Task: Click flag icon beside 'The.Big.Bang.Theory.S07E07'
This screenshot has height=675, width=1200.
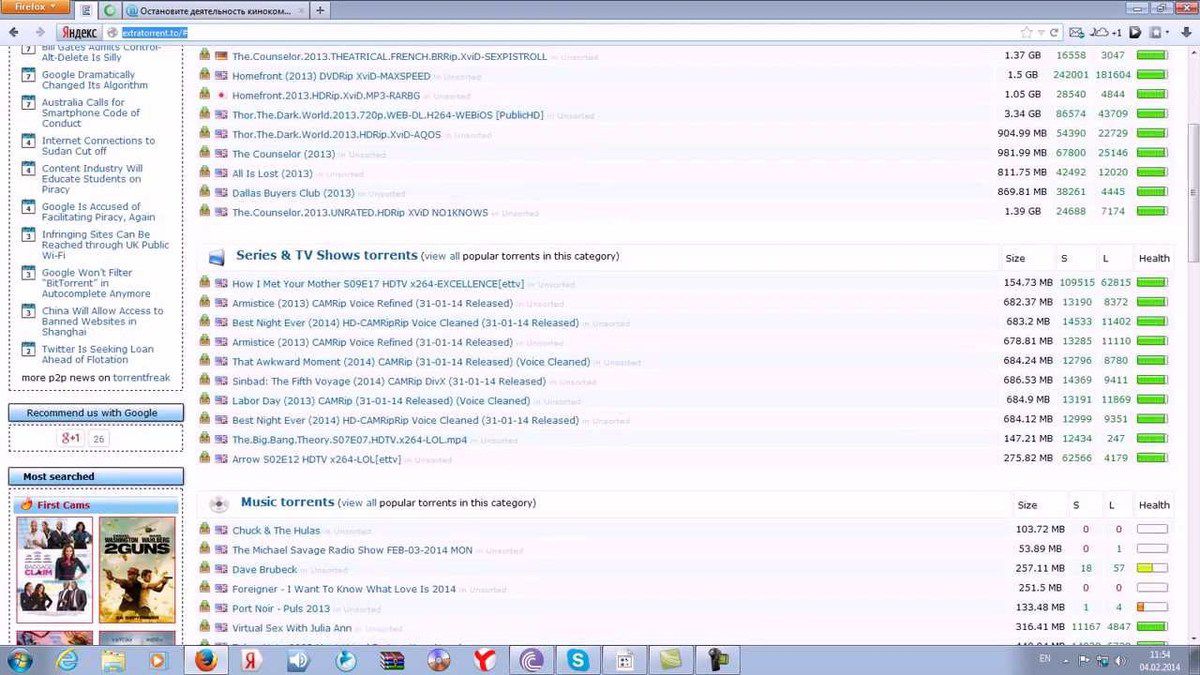Action: (221, 439)
